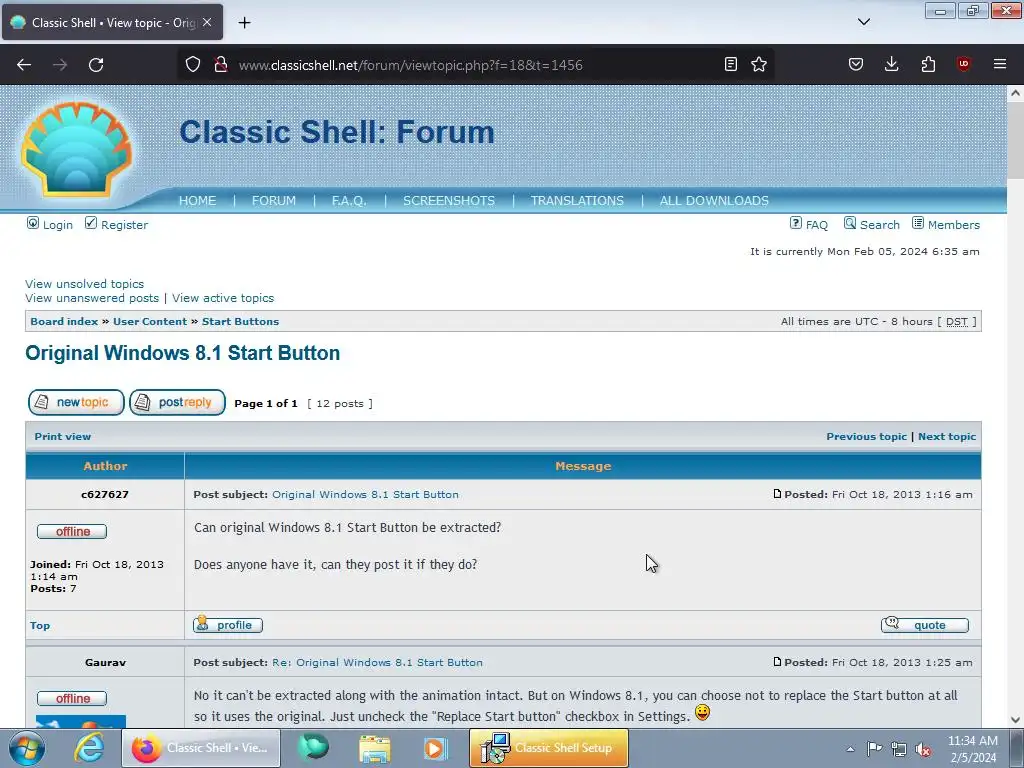The width and height of the screenshot is (1024, 768).
Task: Click the Register link
Action: click(x=124, y=225)
